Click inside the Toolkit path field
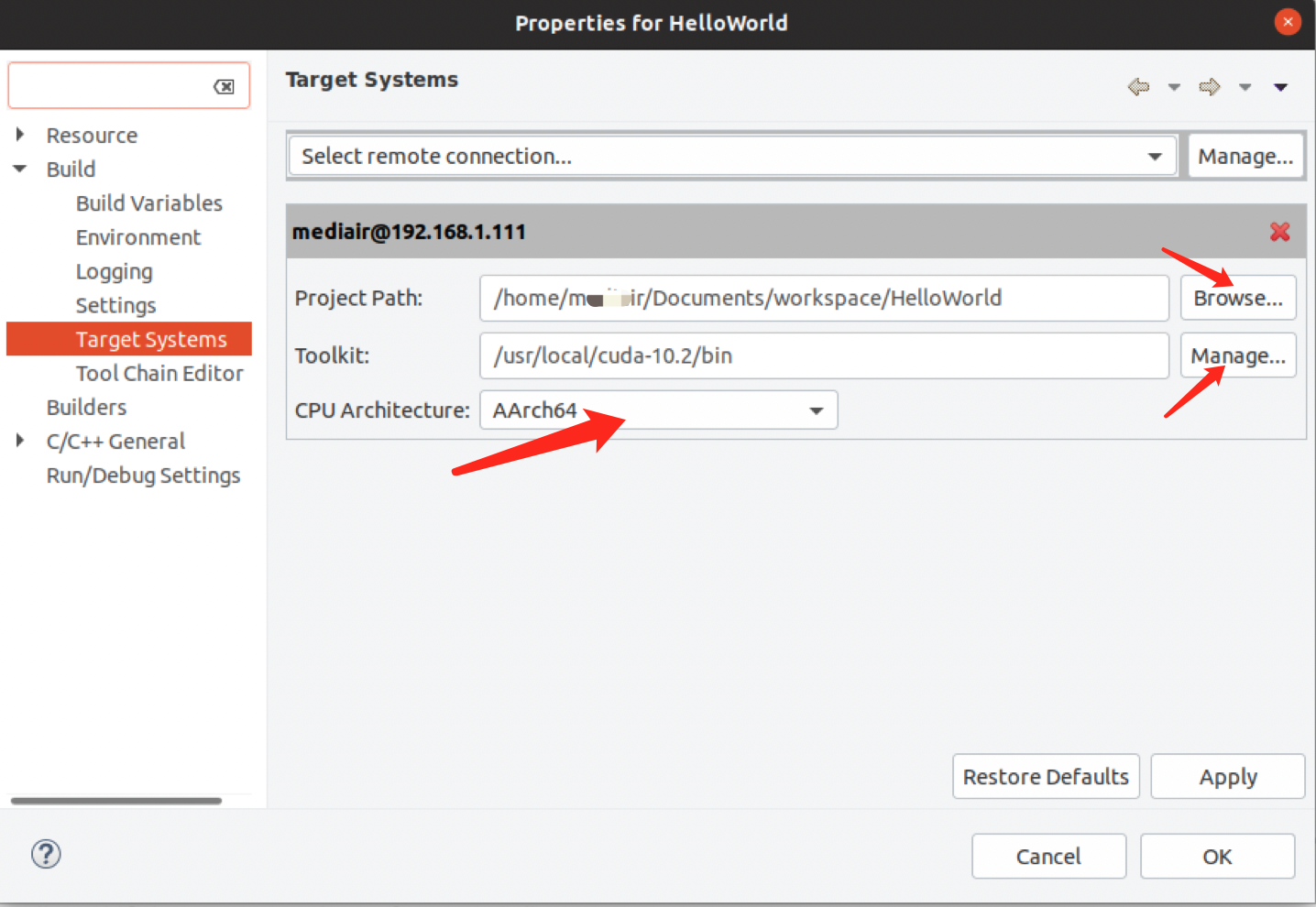1316x907 pixels. (823, 355)
